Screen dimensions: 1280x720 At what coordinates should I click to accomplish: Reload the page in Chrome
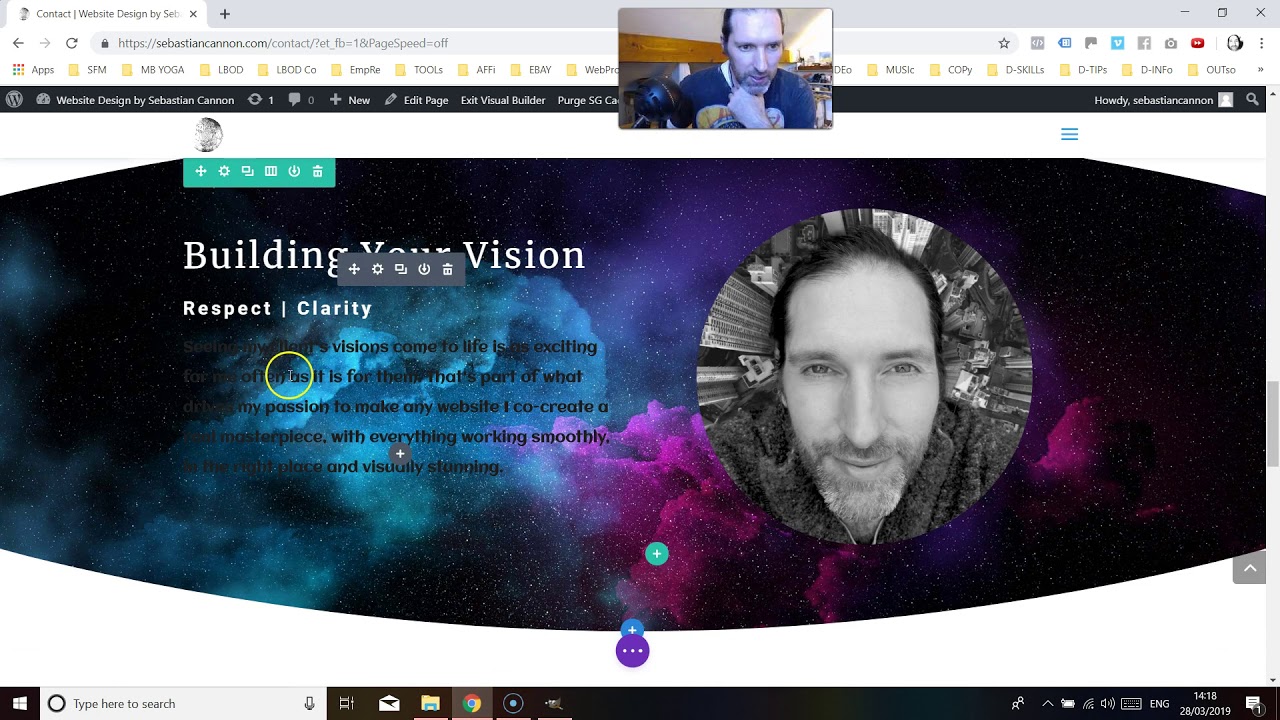[x=72, y=43]
